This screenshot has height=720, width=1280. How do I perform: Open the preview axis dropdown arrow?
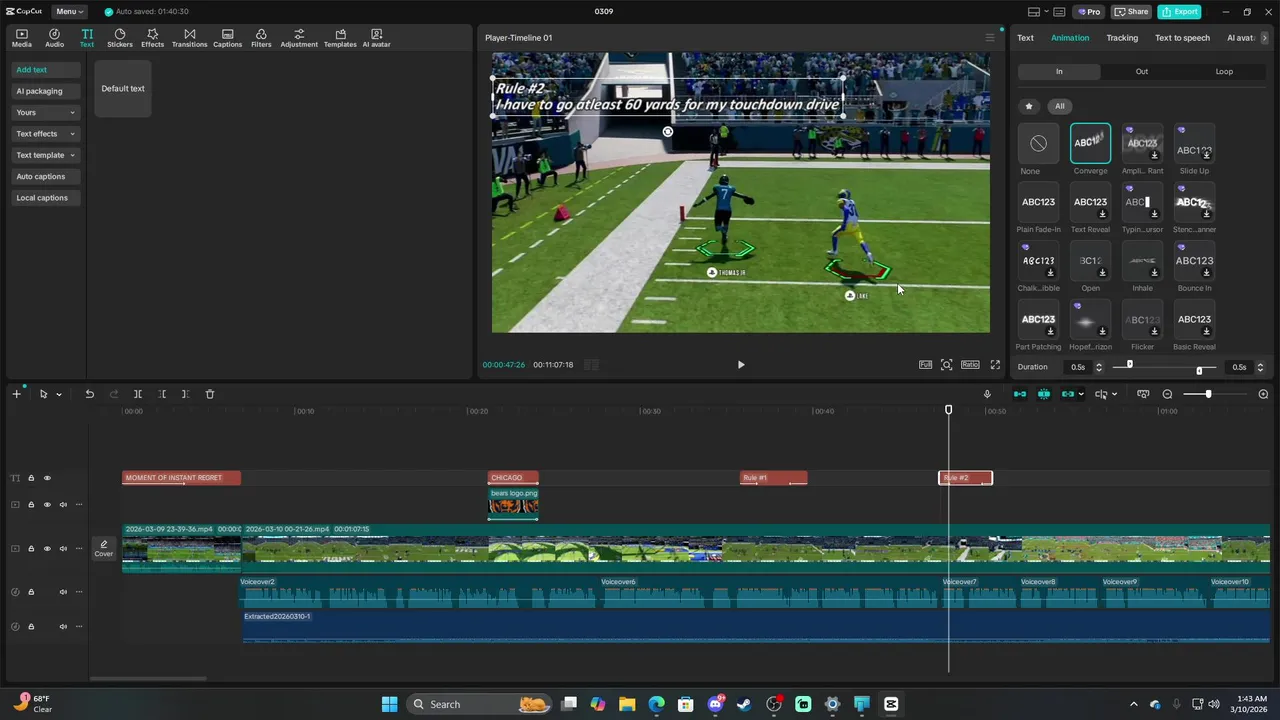pyautogui.click(x=1114, y=395)
